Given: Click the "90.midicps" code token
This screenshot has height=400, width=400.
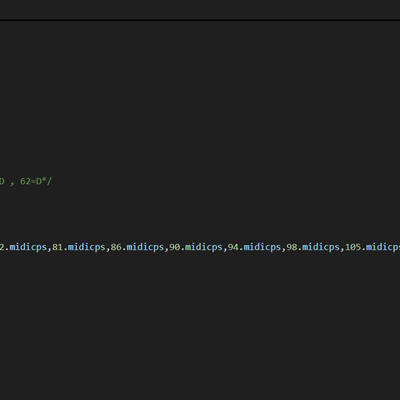Looking at the screenshot, I should 196,247.
